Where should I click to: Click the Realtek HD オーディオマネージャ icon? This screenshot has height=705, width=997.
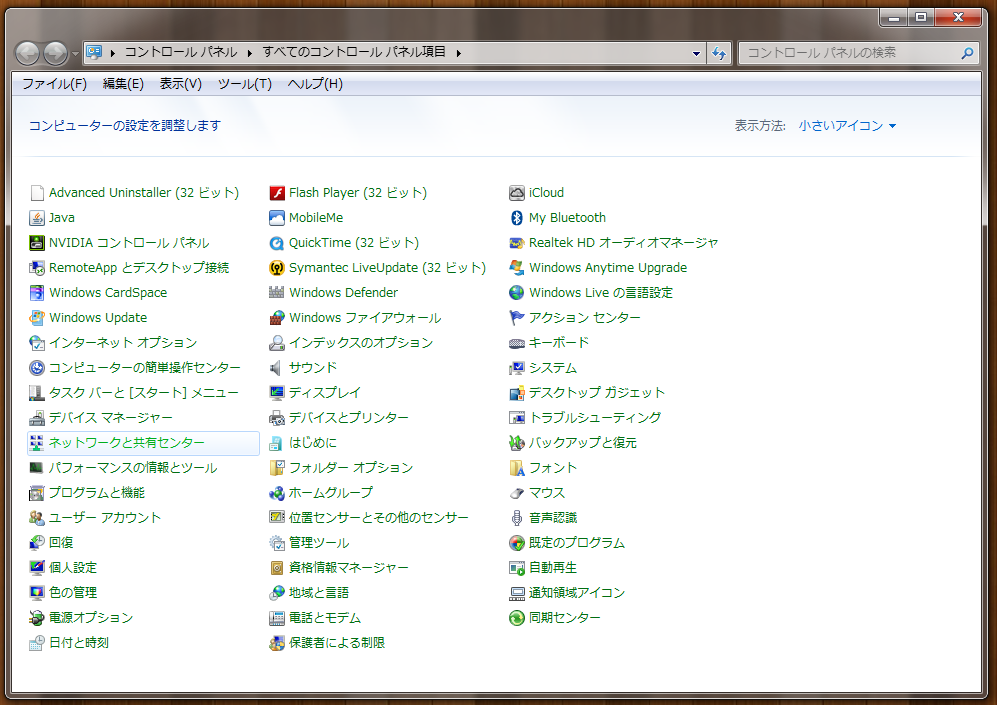pos(516,243)
